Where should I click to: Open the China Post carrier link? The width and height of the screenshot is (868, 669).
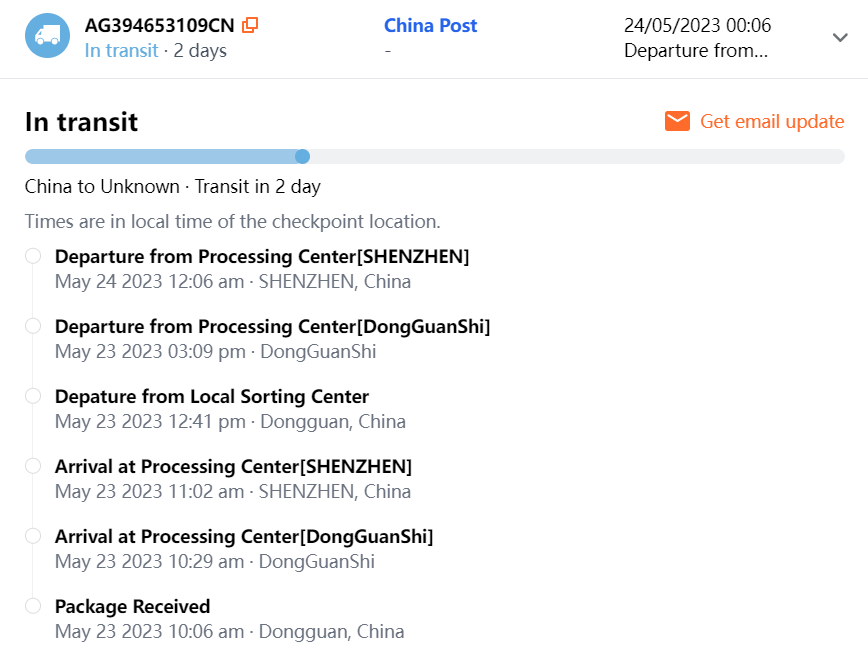[430, 25]
